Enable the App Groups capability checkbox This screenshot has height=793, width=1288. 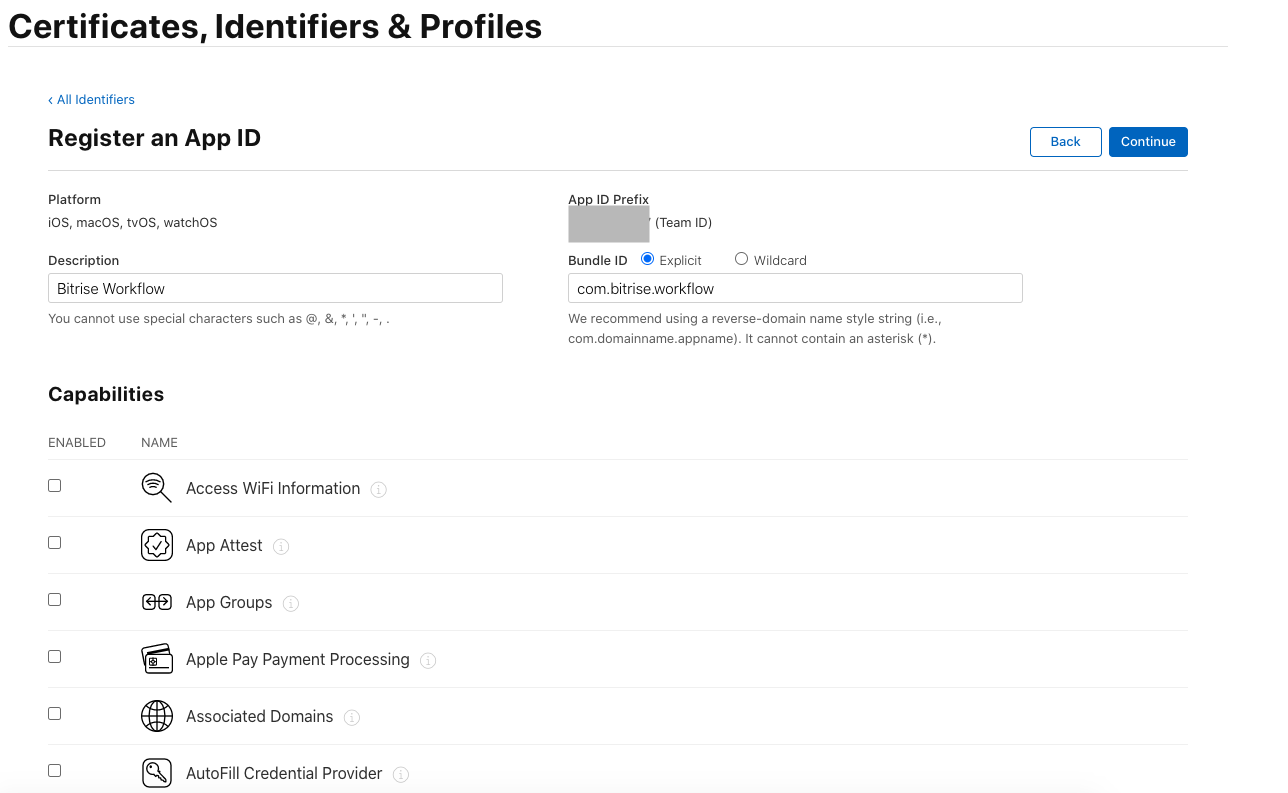55,599
